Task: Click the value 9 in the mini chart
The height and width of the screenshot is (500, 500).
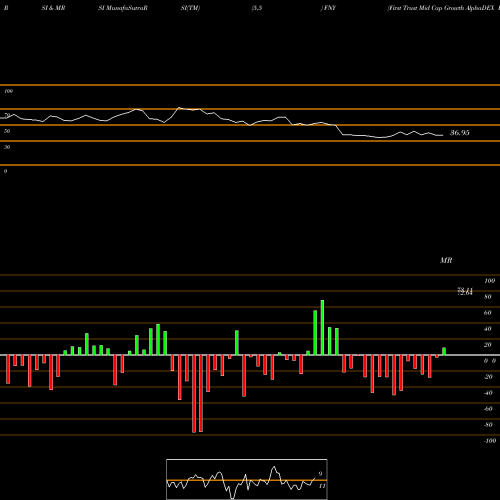Action: point(320,474)
